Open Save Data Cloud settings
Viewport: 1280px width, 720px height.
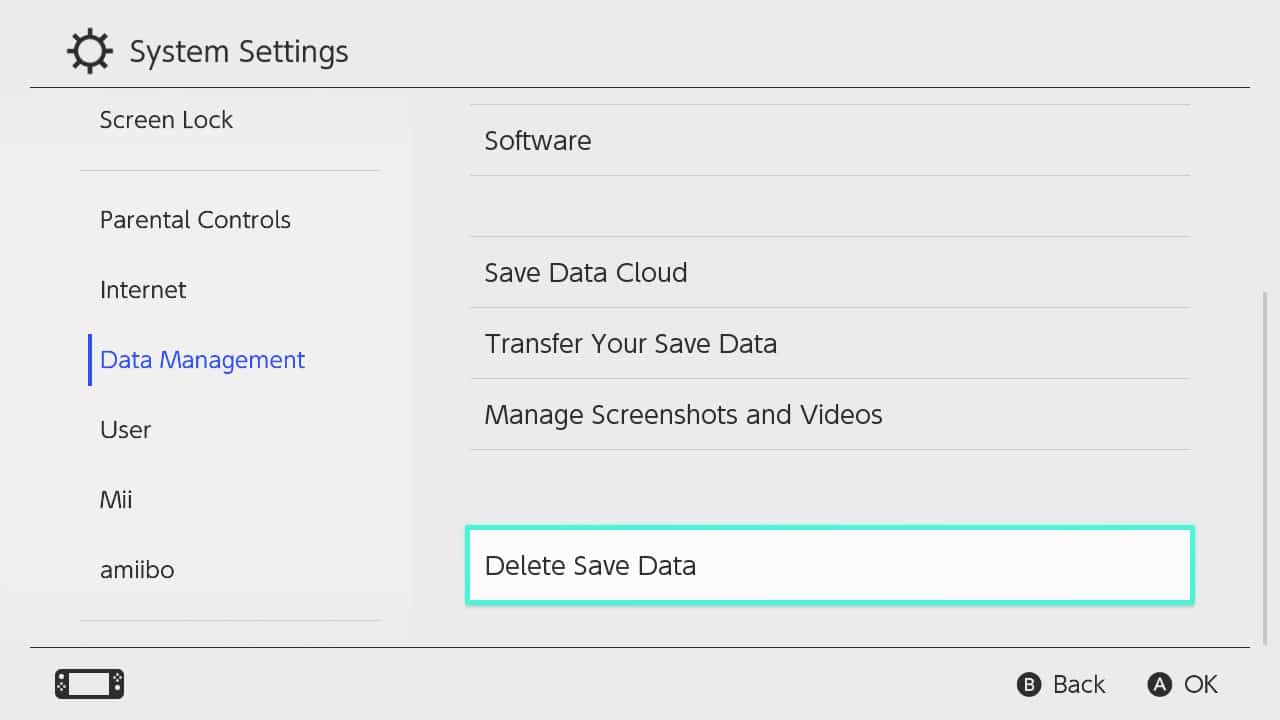pyautogui.click(x=830, y=272)
